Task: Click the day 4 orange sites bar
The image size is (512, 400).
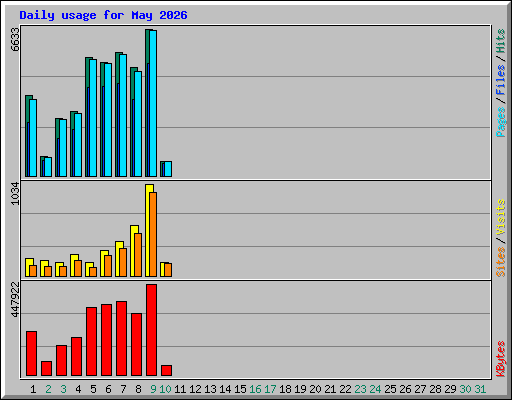Action: pos(78,268)
